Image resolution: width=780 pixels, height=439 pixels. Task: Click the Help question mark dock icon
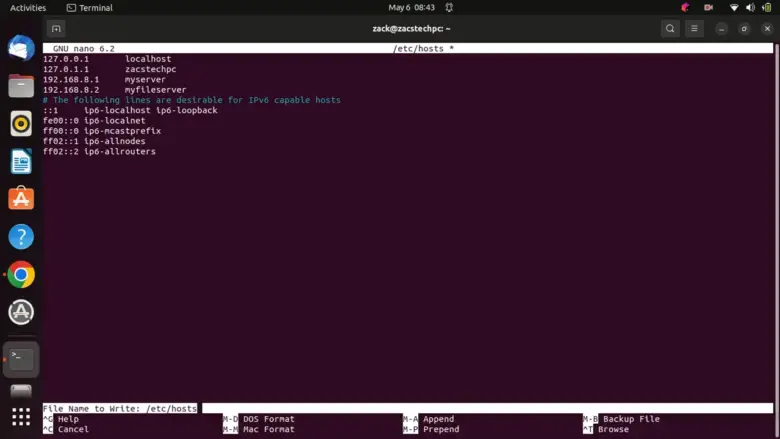(21, 237)
